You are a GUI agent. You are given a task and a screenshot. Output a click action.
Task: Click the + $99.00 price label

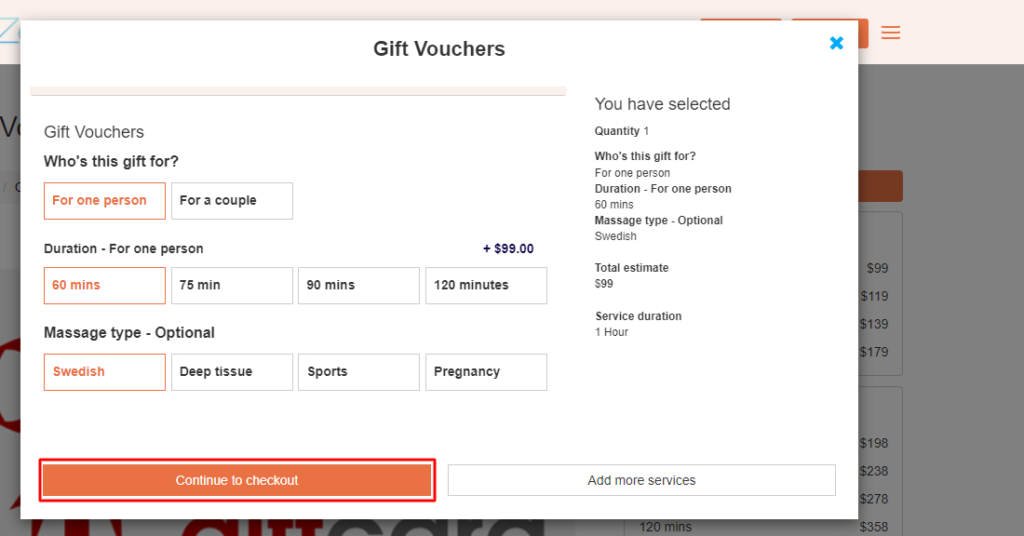point(508,249)
